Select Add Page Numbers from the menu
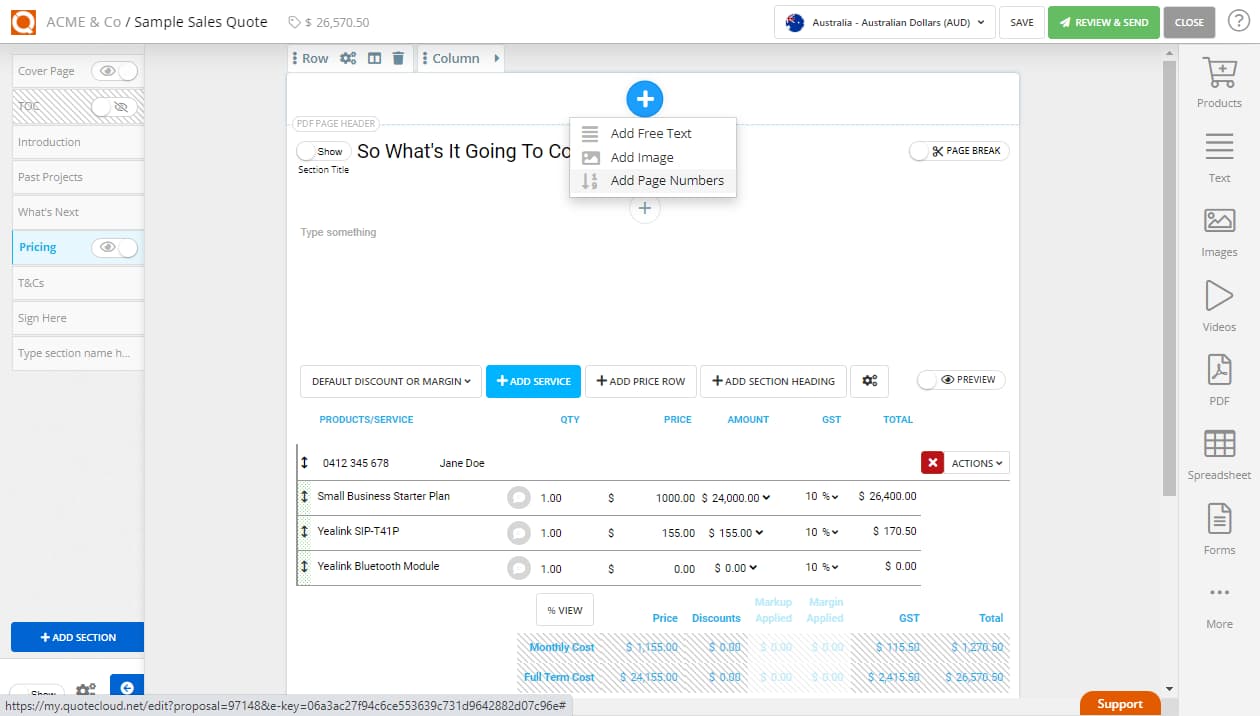1260x716 pixels. (666, 180)
